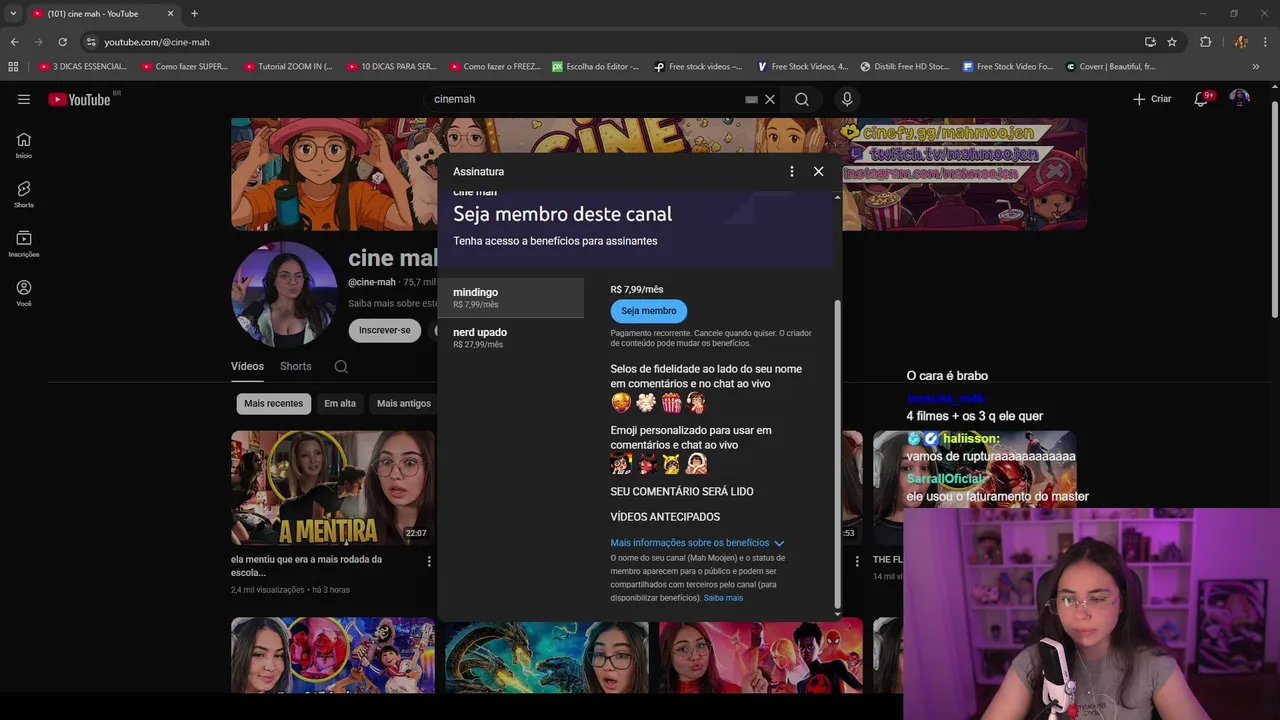Click the YouTube search input field
Viewport: 1280px width, 720px height.
pyautogui.click(x=585, y=99)
